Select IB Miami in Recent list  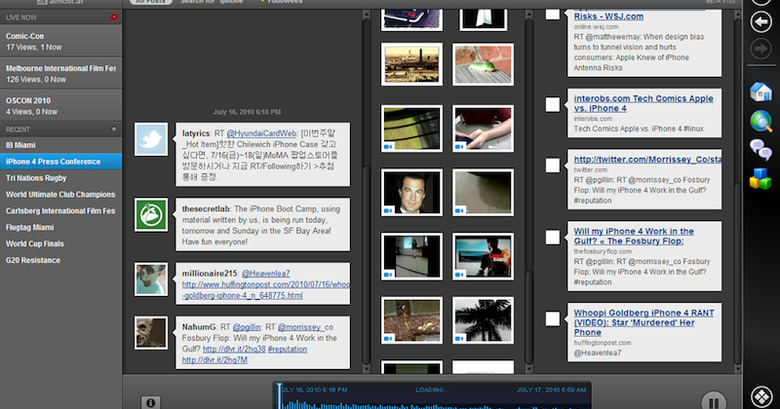coord(61,145)
